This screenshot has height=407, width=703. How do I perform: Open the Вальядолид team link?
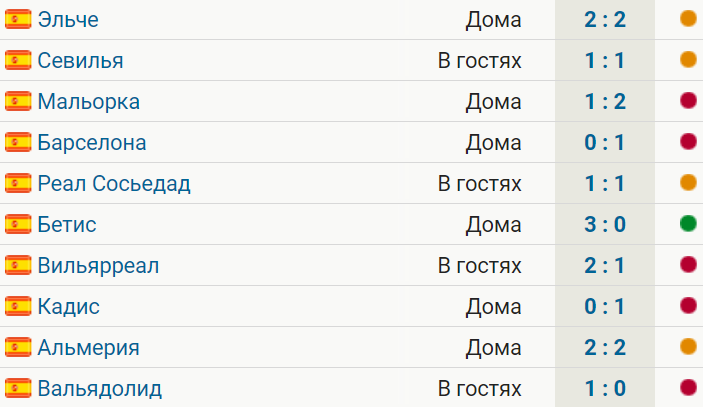[100, 389]
